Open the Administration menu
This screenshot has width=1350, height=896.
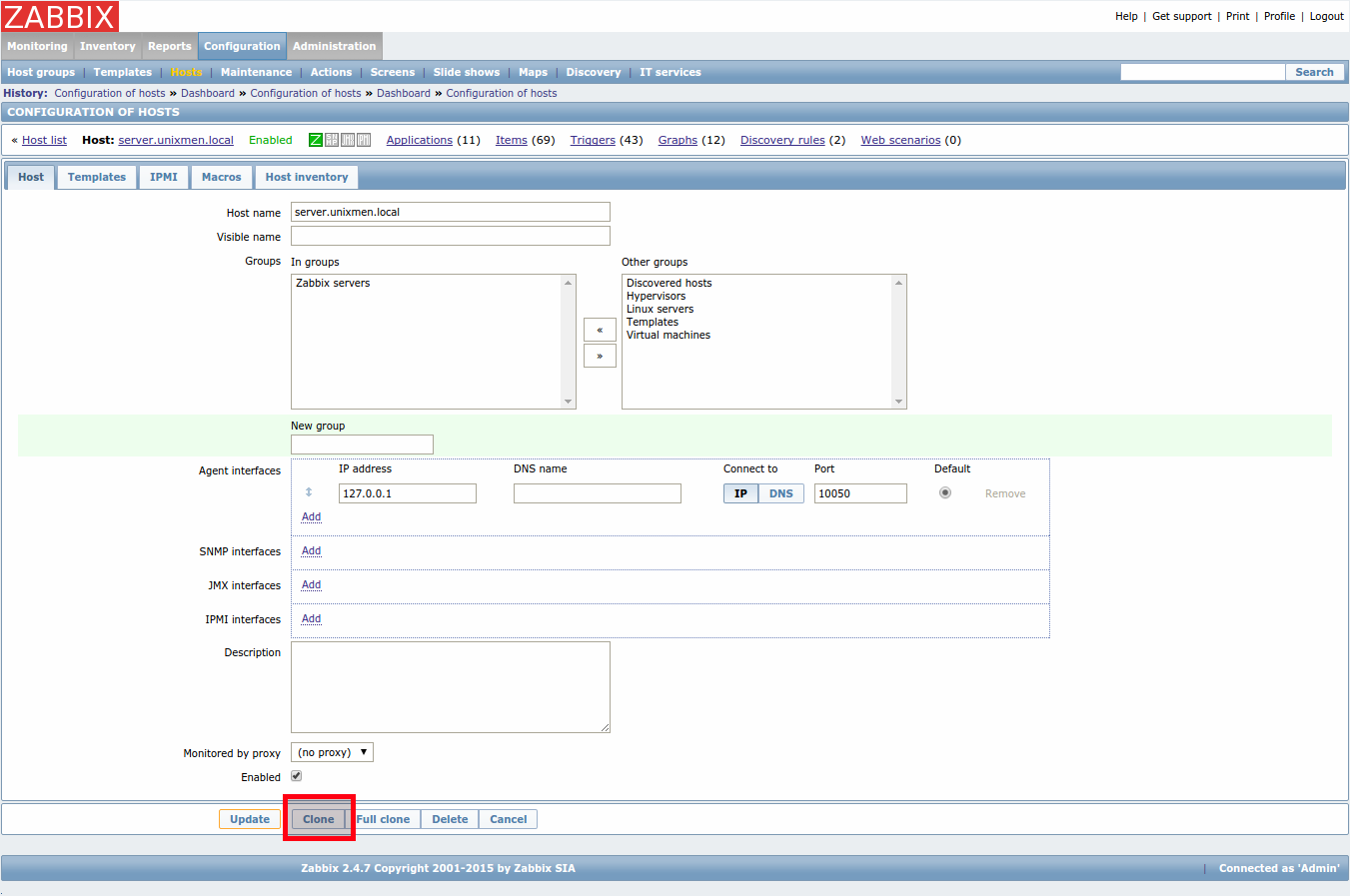coord(335,46)
